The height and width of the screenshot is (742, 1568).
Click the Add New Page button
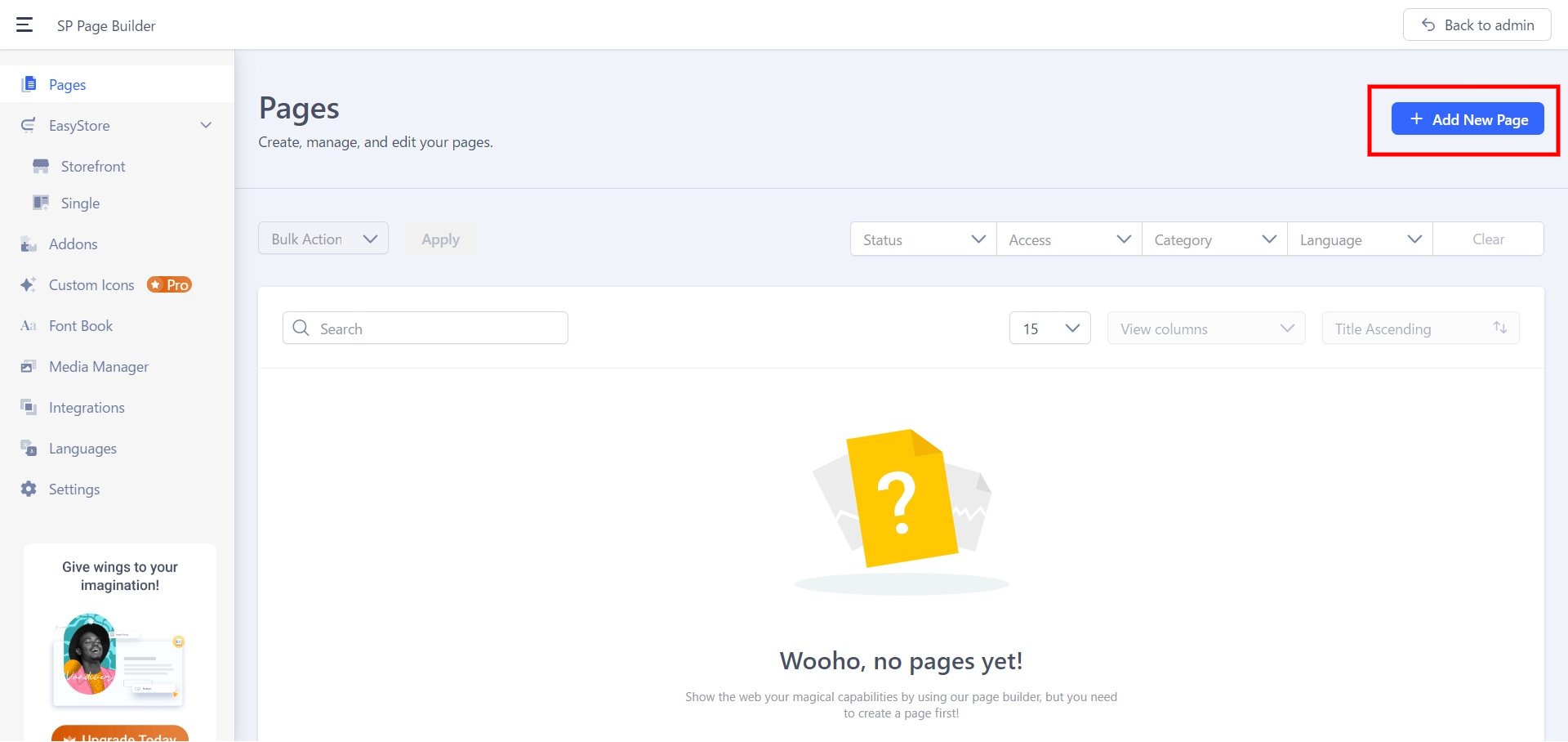click(1467, 119)
